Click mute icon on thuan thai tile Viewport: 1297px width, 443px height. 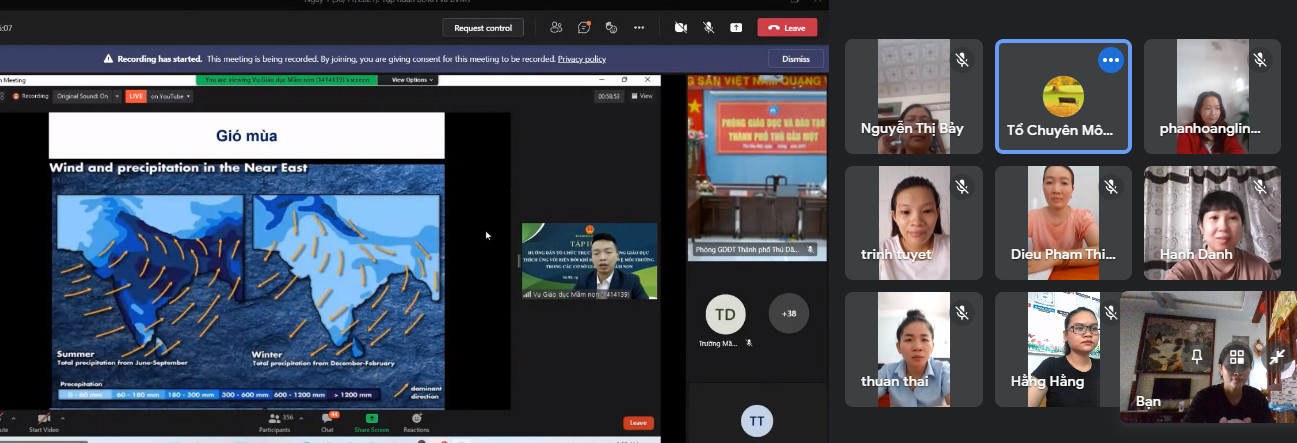tap(962, 313)
